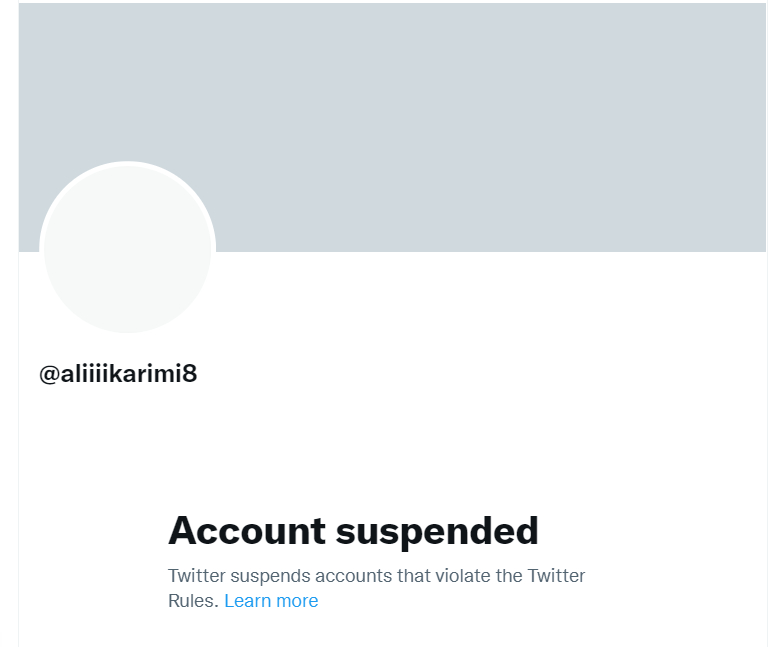Screen dimensions: 777x647
Task: Click the blank profile avatar circle
Action: (127, 249)
